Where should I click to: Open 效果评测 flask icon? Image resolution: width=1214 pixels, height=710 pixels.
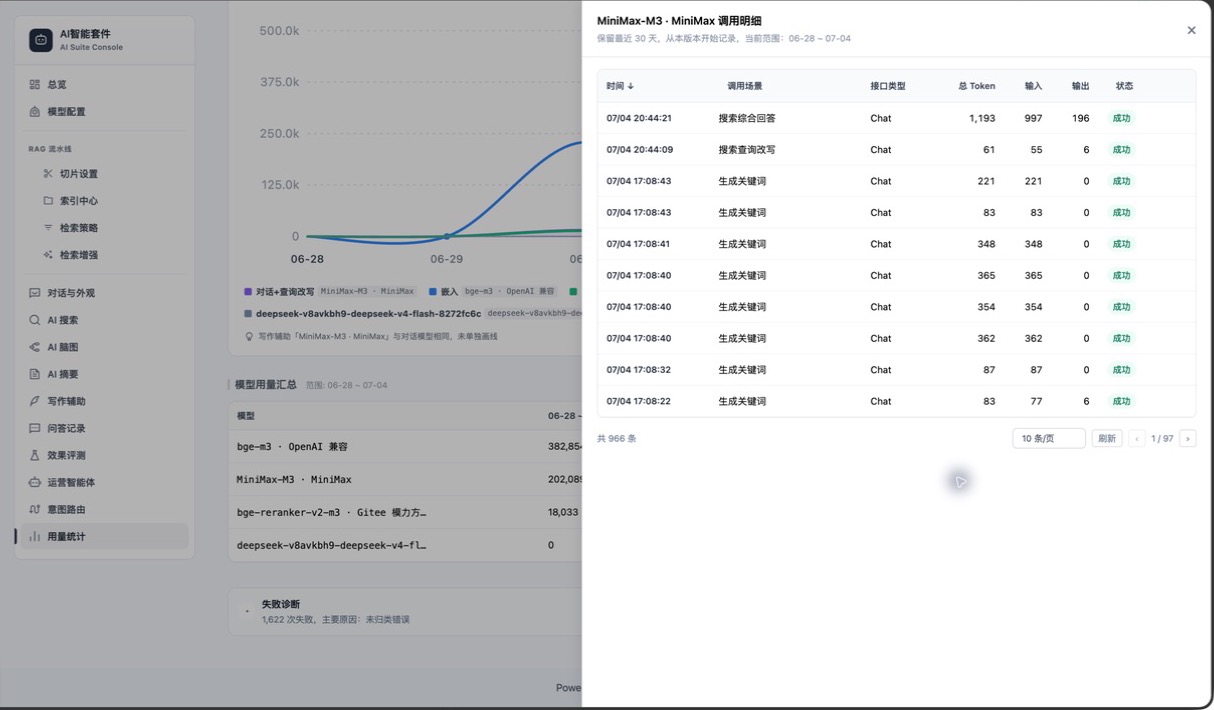[35, 455]
